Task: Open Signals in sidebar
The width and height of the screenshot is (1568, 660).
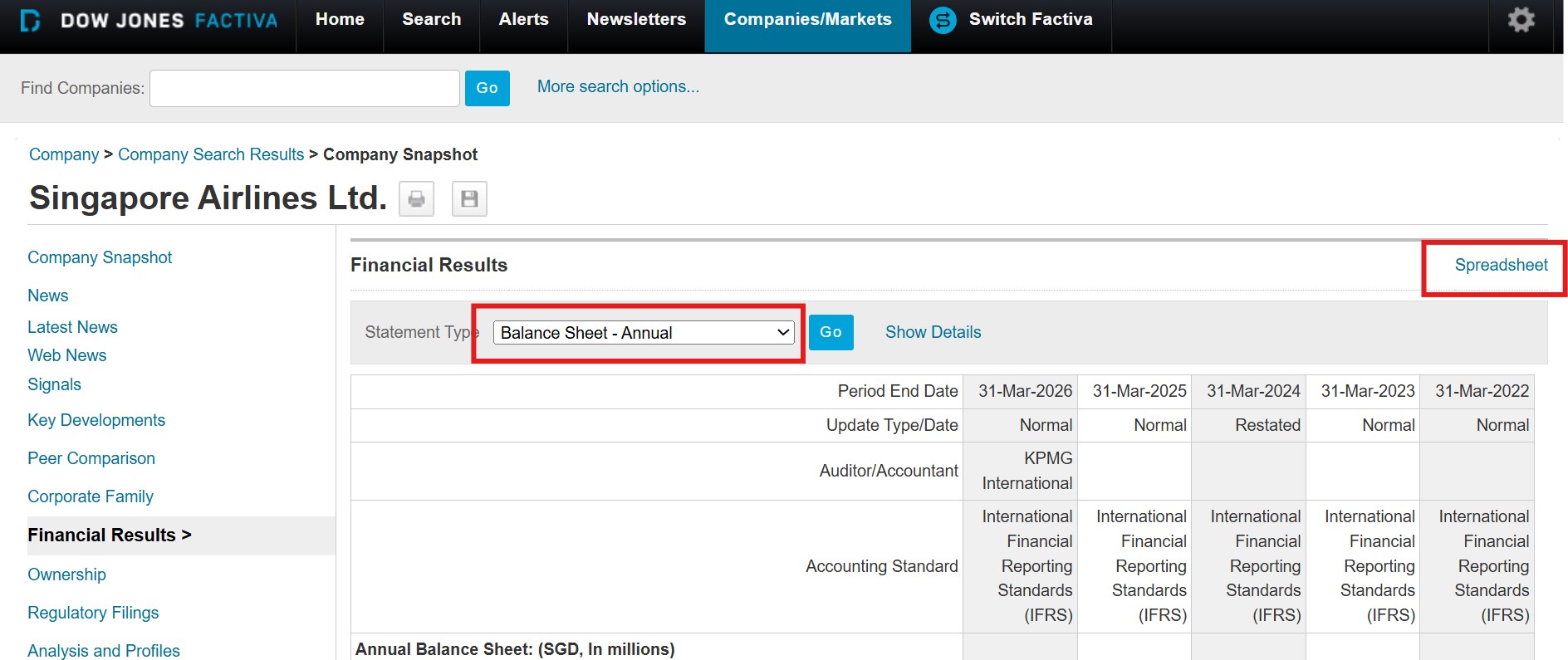Action: pyautogui.click(x=54, y=384)
